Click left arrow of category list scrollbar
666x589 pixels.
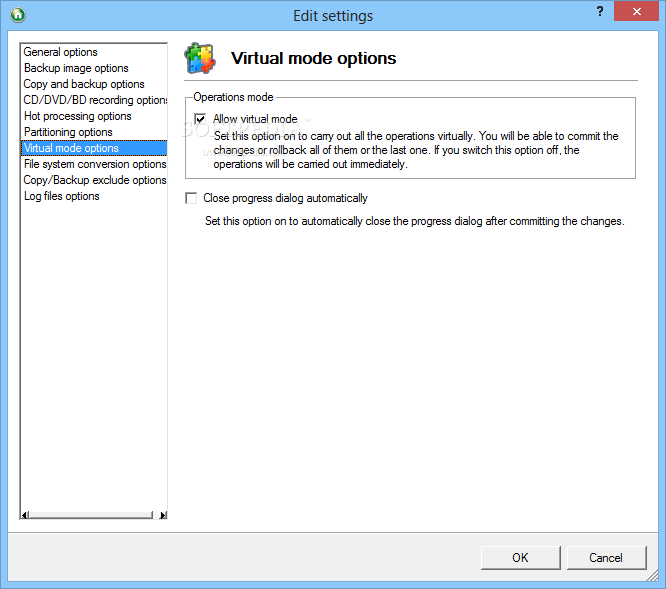pyautogui.click(x=25, y=515)
